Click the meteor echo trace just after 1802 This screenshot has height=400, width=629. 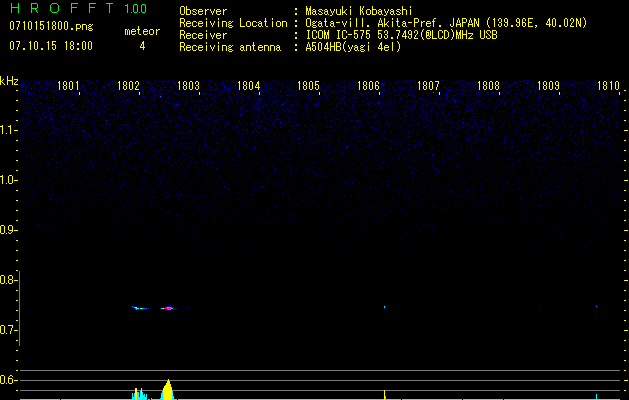140,308
